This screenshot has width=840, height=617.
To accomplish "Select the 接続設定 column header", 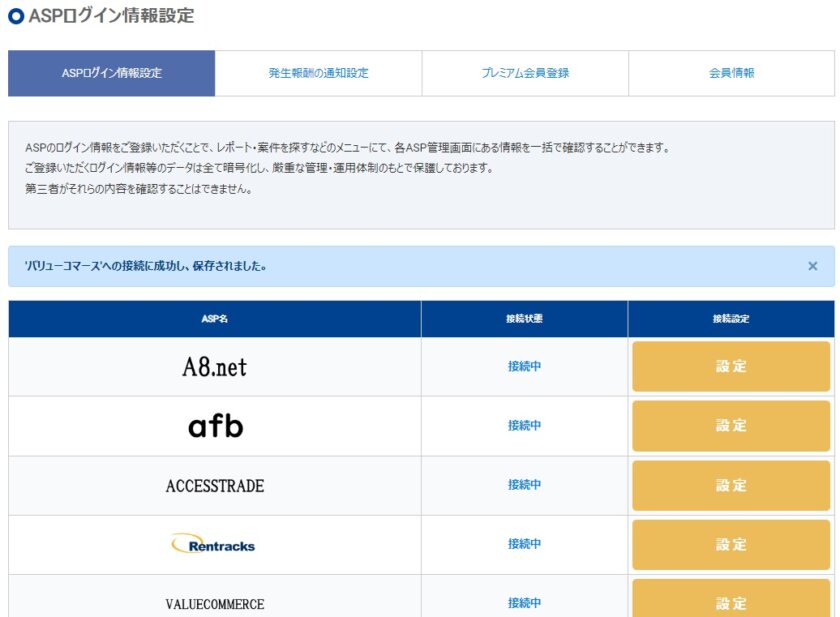I will click(731, 319).
